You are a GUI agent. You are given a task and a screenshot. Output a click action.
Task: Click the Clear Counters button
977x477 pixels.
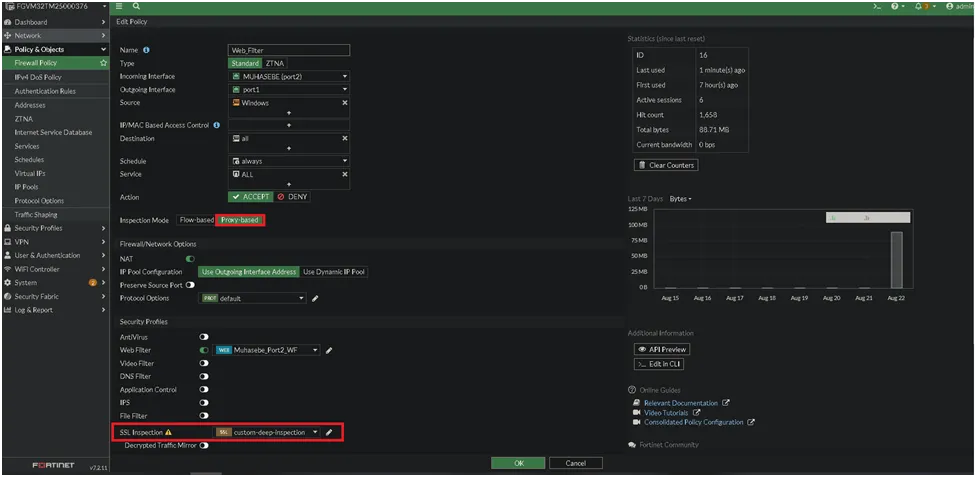tap(665, 165)
